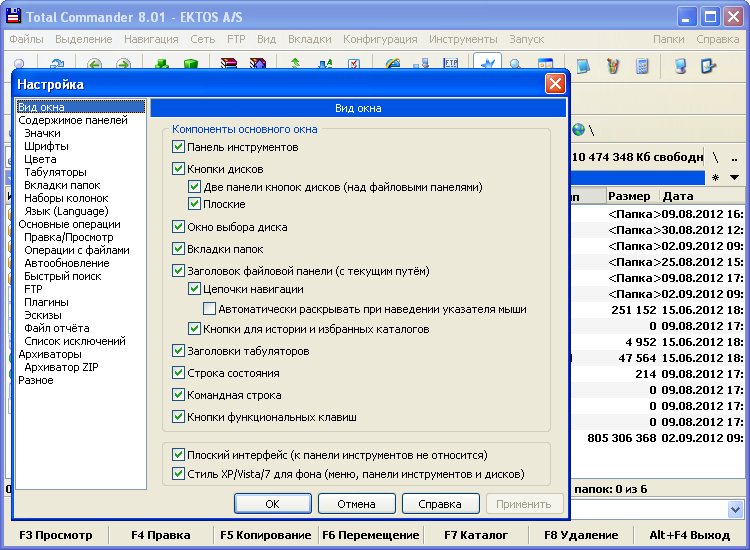Toggle the Кнопки дисков checkbox
Screen dimensions: 750x550
tap(178, 168)
